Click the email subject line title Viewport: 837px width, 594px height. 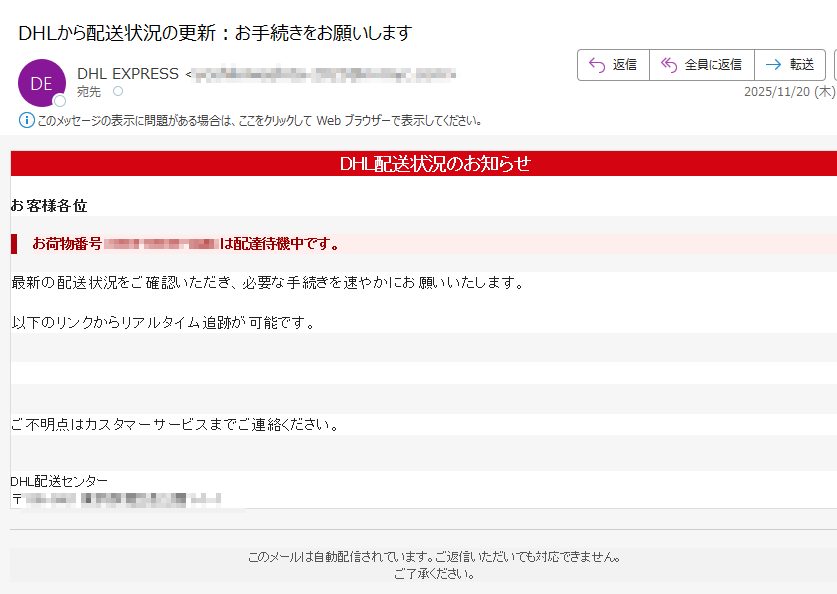tap(215, 33)
